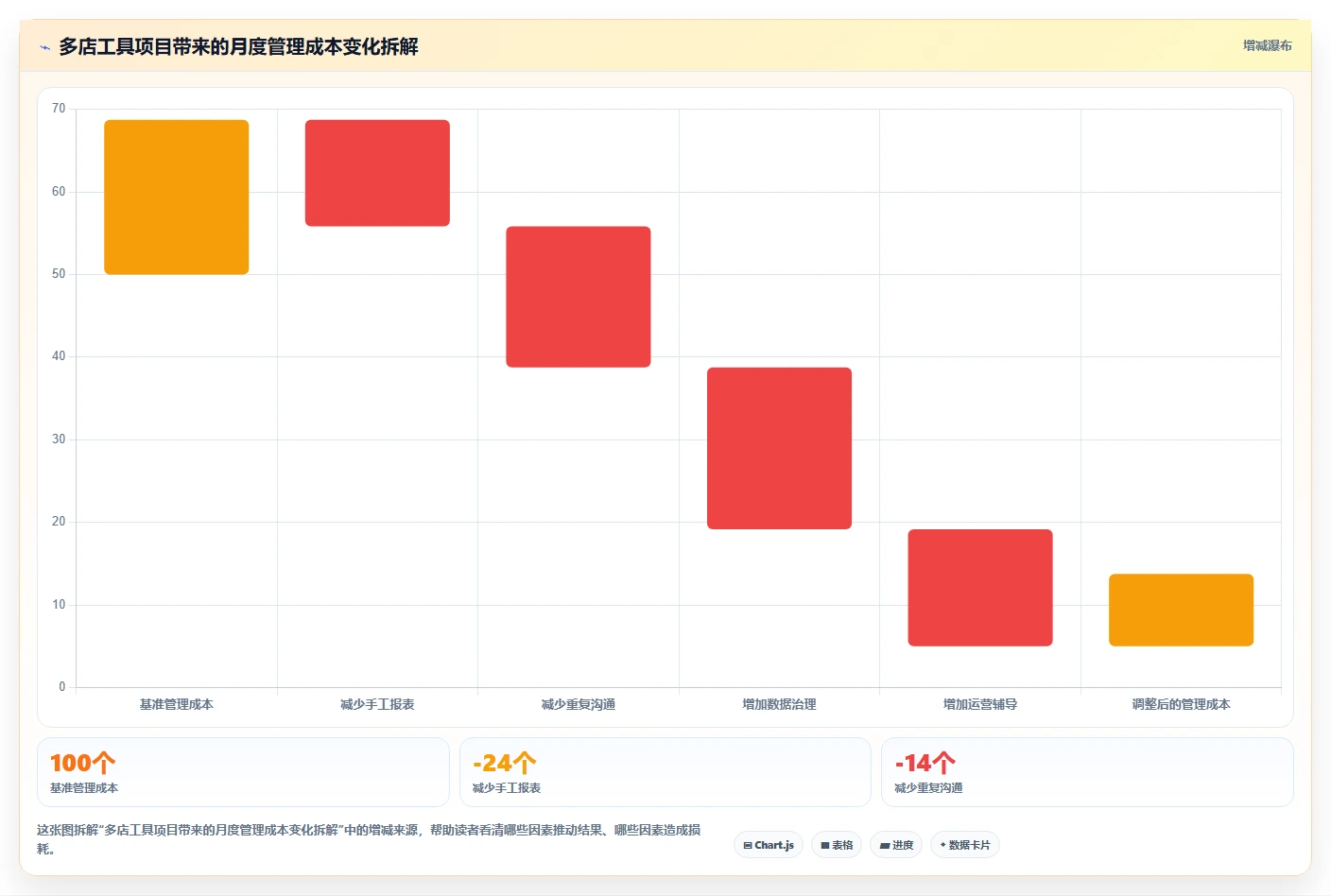Click the x-axis label 减少手工报表
The width and height of the screenshot is (1331, 896).
[x=377, y=704]
